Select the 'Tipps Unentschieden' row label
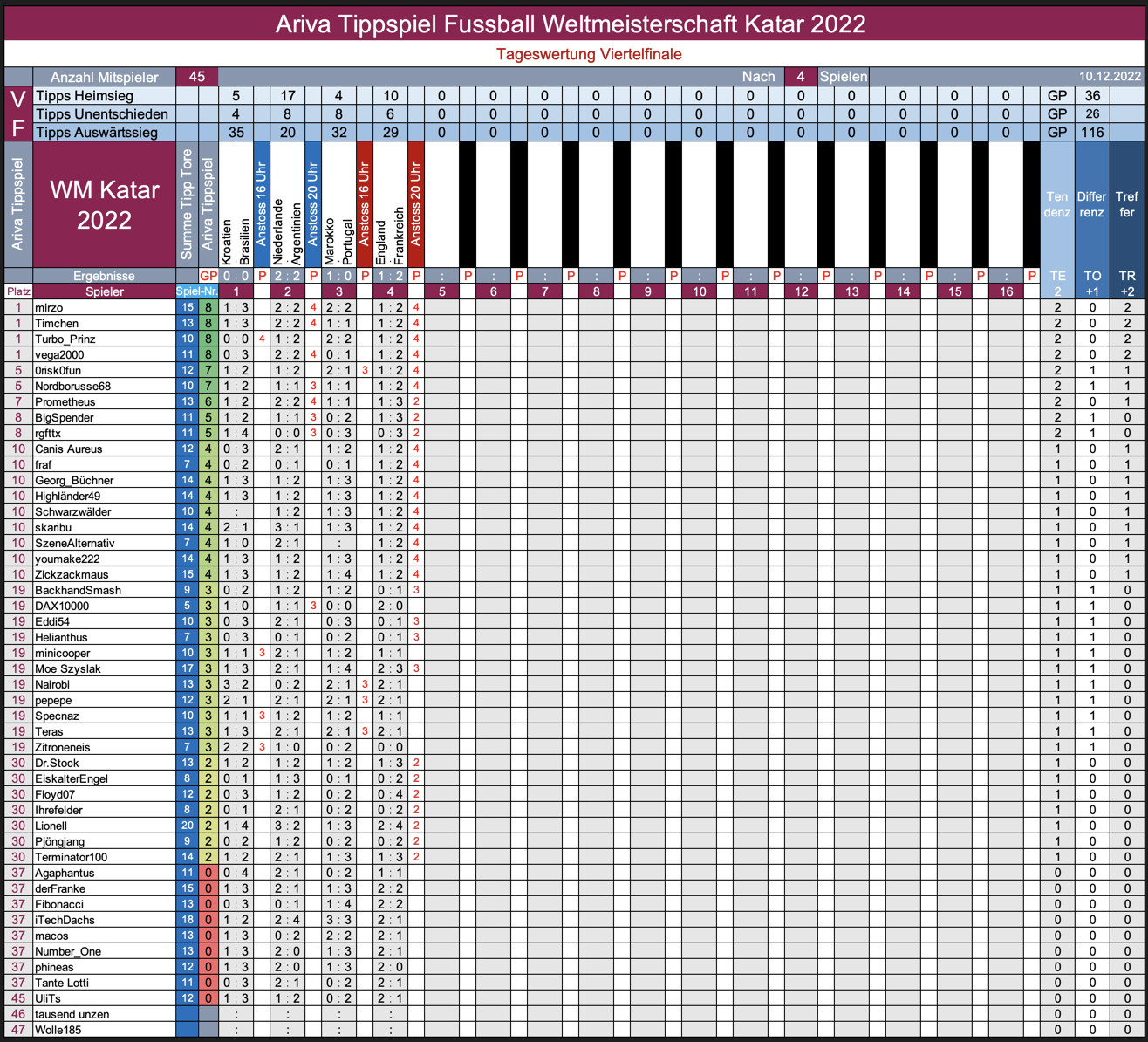The height and width of the screenshot is (1042, 1148). coord(104,114)
